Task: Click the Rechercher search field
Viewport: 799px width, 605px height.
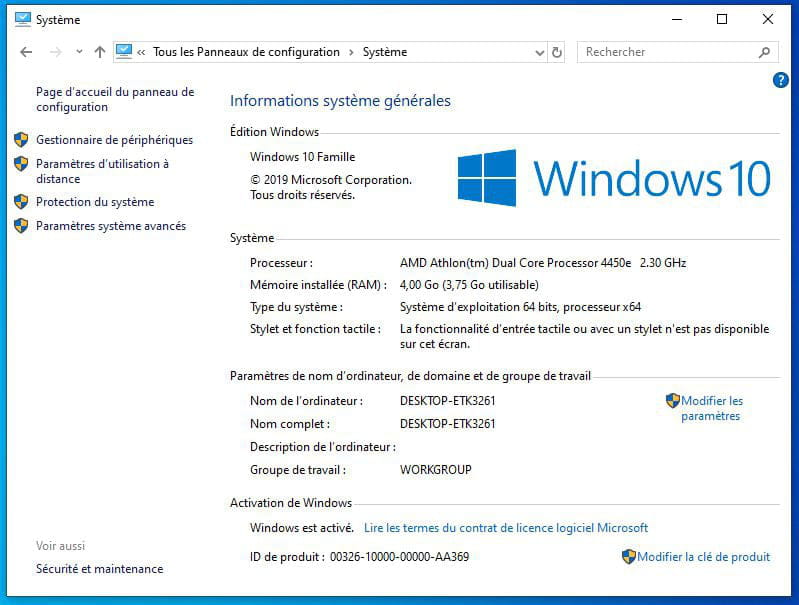Action: coord(677,52)
